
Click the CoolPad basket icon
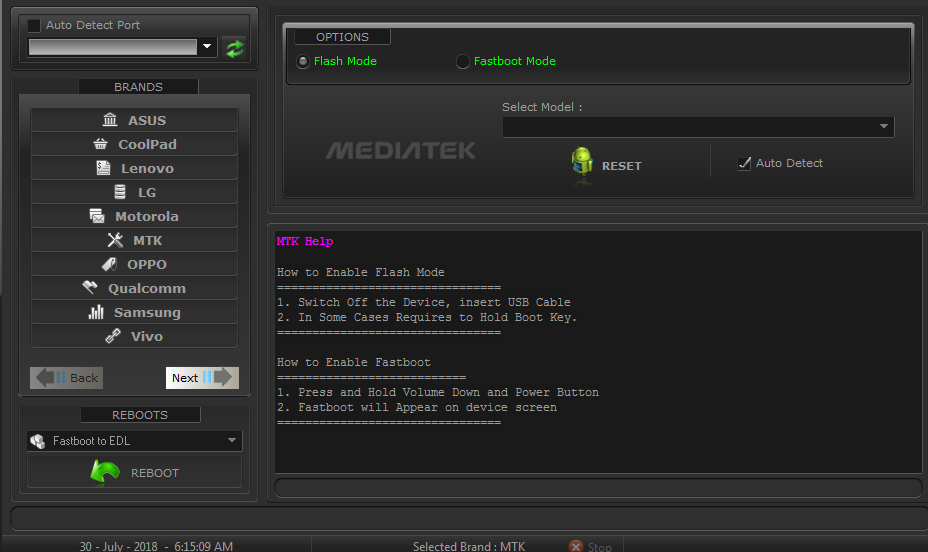[x=101, y=144]
